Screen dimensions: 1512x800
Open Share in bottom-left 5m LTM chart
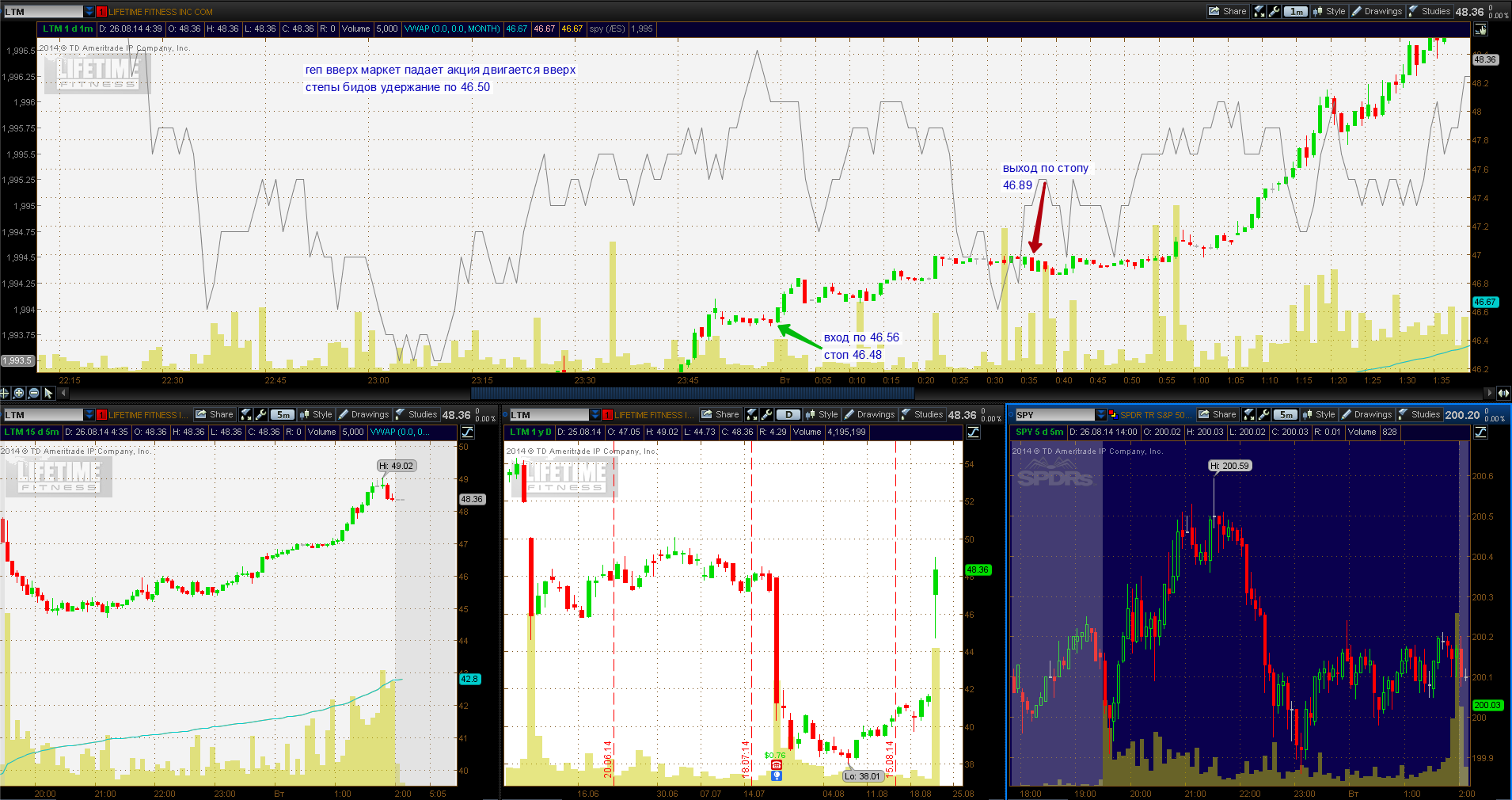tap(215, 414)
